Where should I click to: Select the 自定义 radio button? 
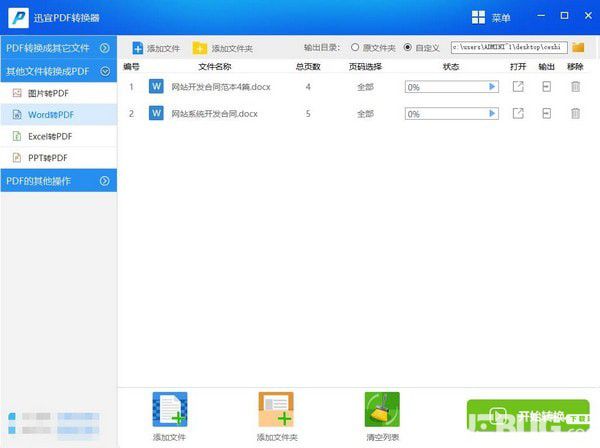point(408,47)
